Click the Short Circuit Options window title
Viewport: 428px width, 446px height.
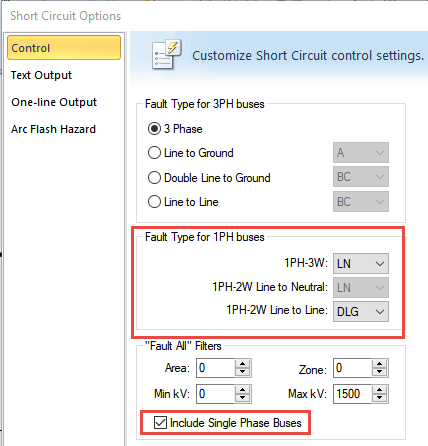[66, 16]
